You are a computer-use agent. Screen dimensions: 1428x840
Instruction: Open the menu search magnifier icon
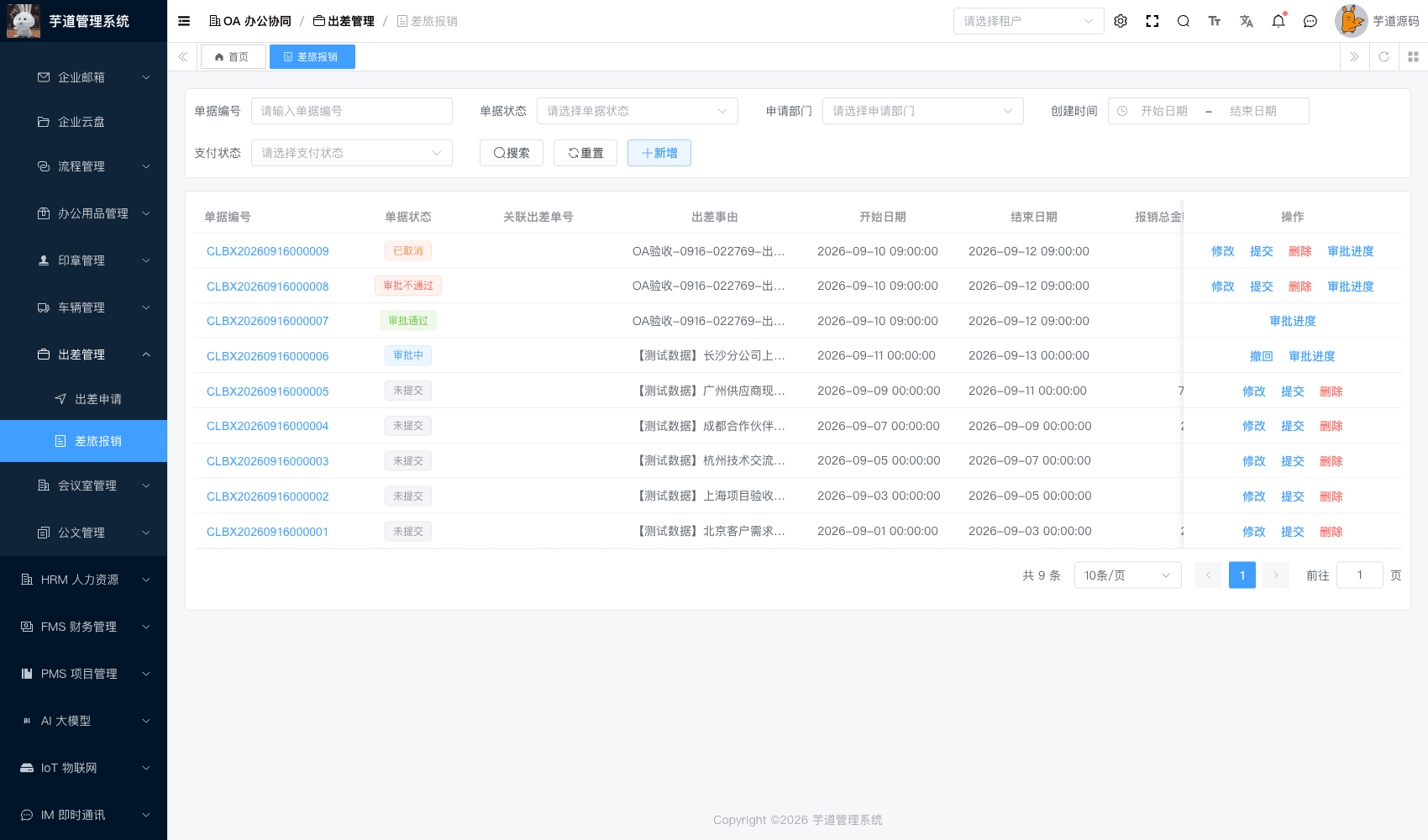coord(1184,21)
